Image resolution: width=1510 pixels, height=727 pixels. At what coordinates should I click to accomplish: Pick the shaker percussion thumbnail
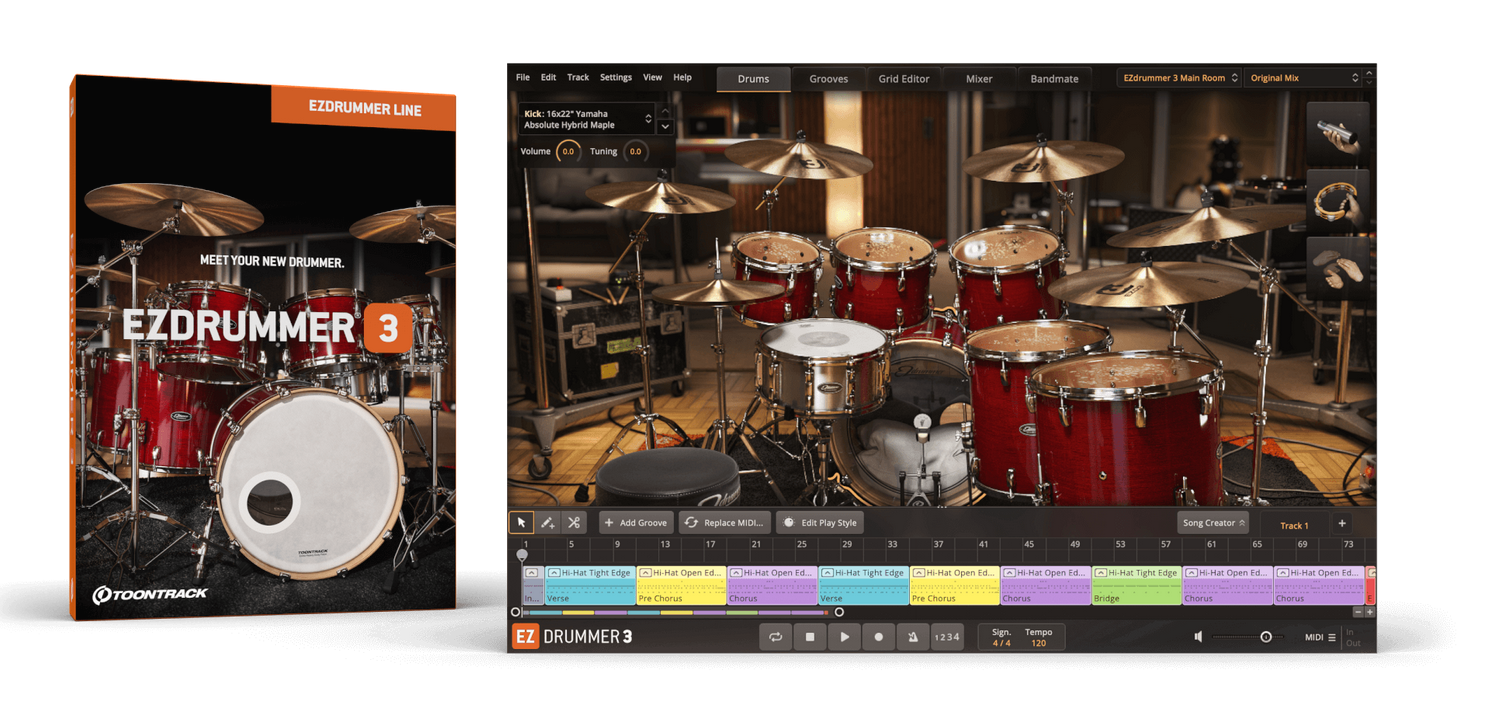[1338, 134]
